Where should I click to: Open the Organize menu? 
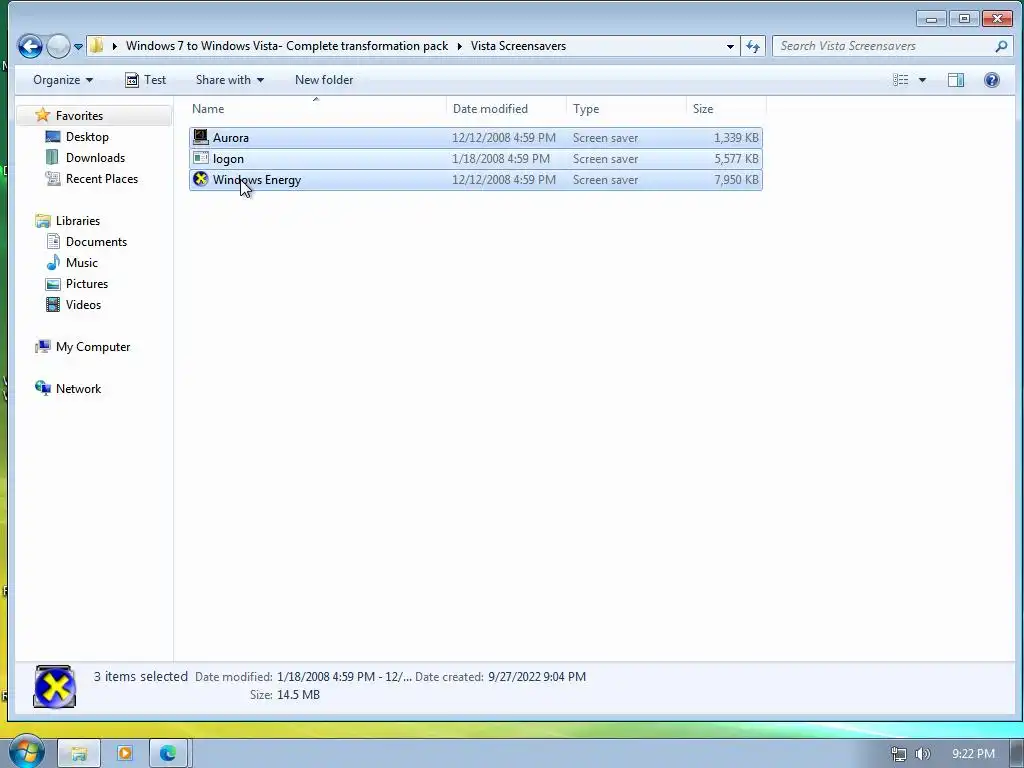pyautogui.click(x=63, y=80)
